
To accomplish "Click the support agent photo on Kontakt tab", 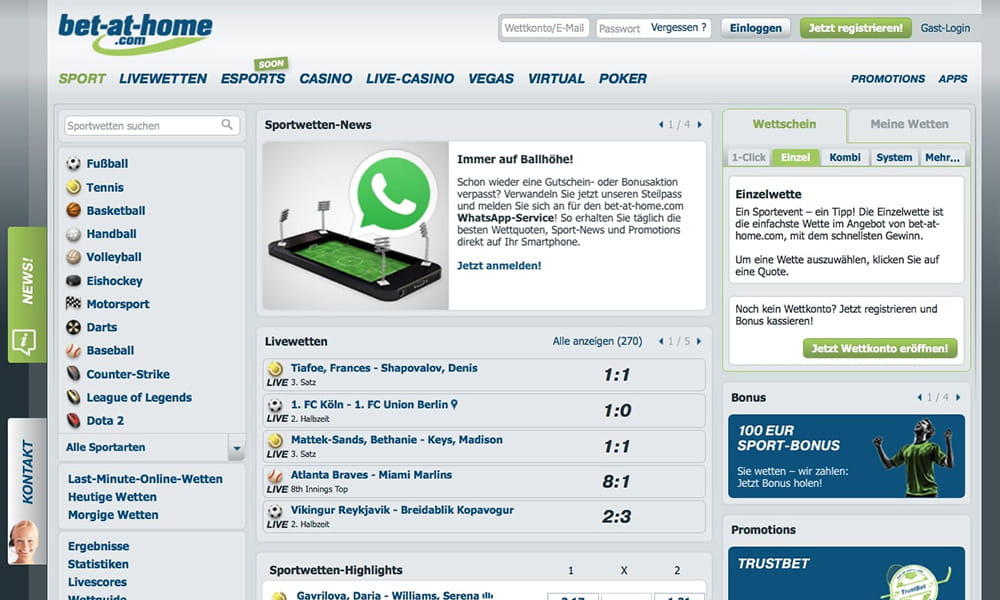I will (26, 542).
